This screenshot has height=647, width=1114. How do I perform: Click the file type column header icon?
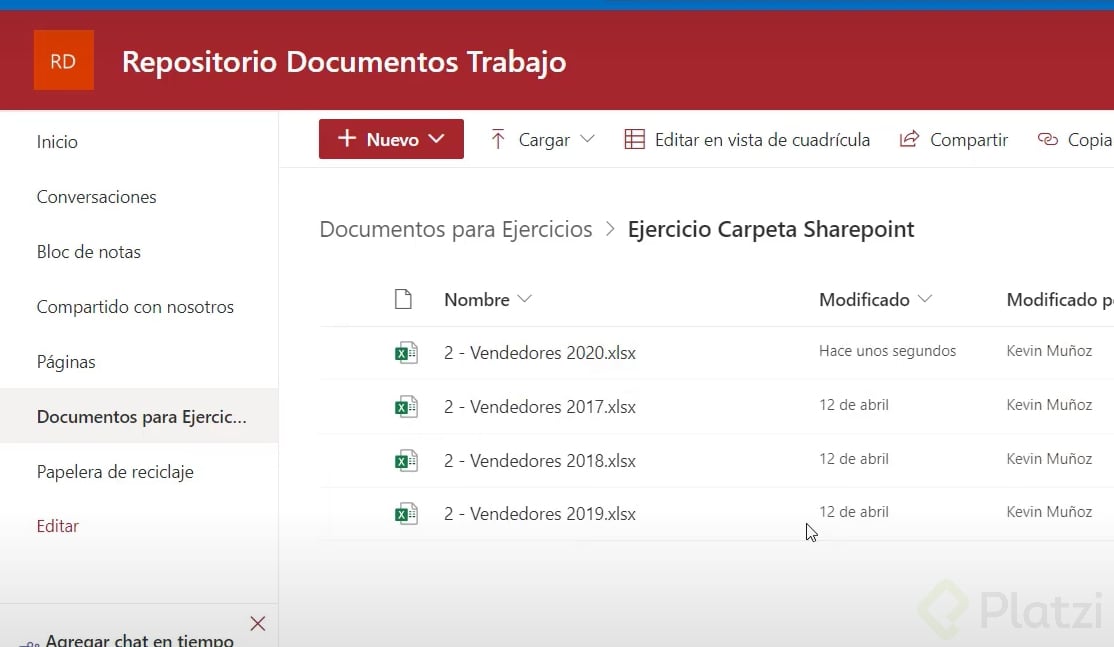coord(403,299)
